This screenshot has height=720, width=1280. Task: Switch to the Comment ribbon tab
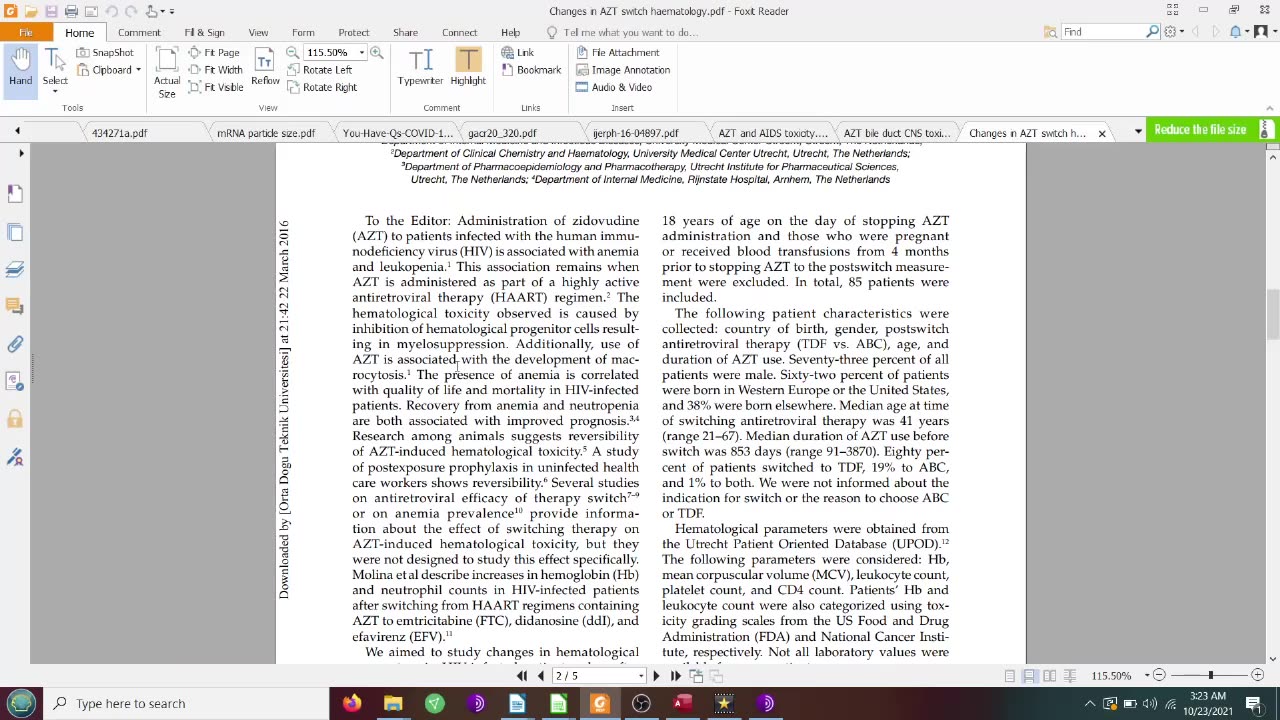point(139,32)
